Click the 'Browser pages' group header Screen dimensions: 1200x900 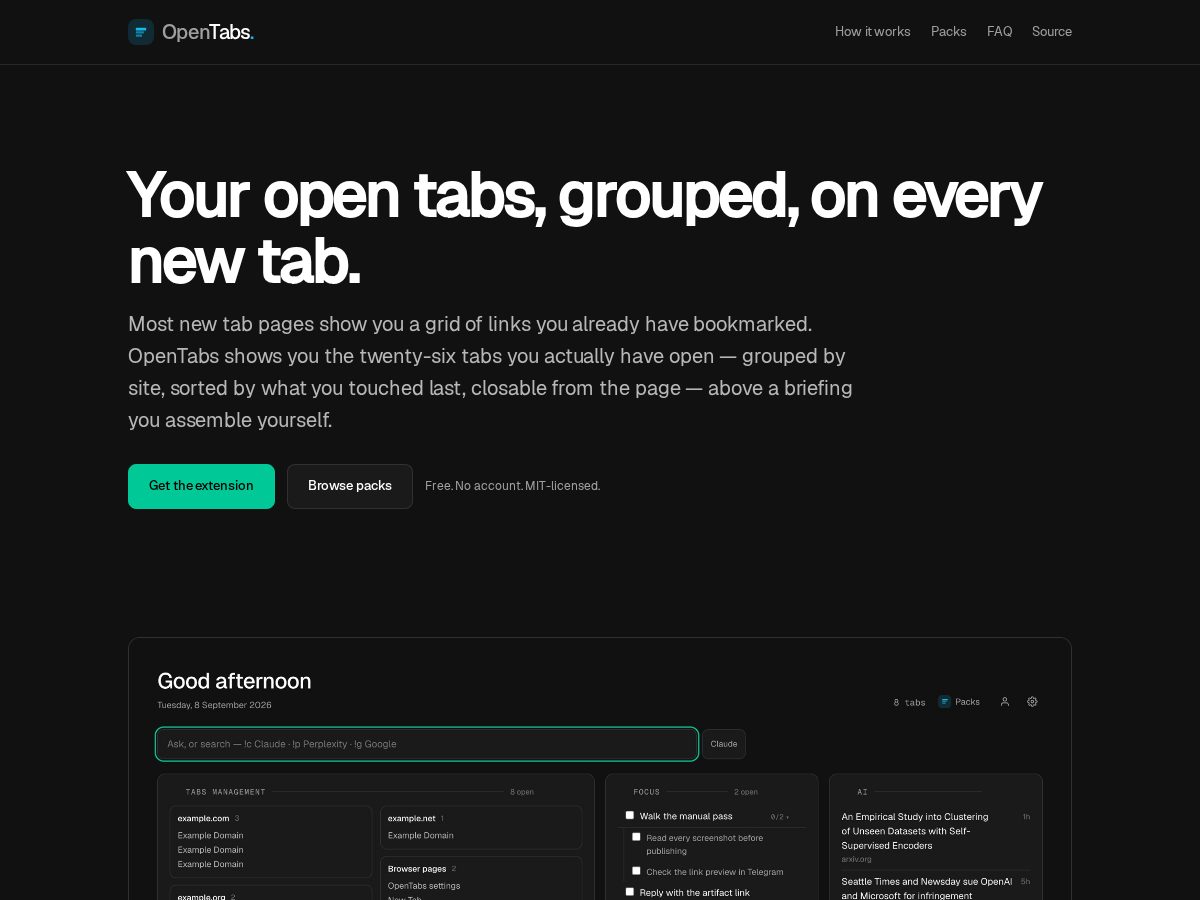[417, 869]
